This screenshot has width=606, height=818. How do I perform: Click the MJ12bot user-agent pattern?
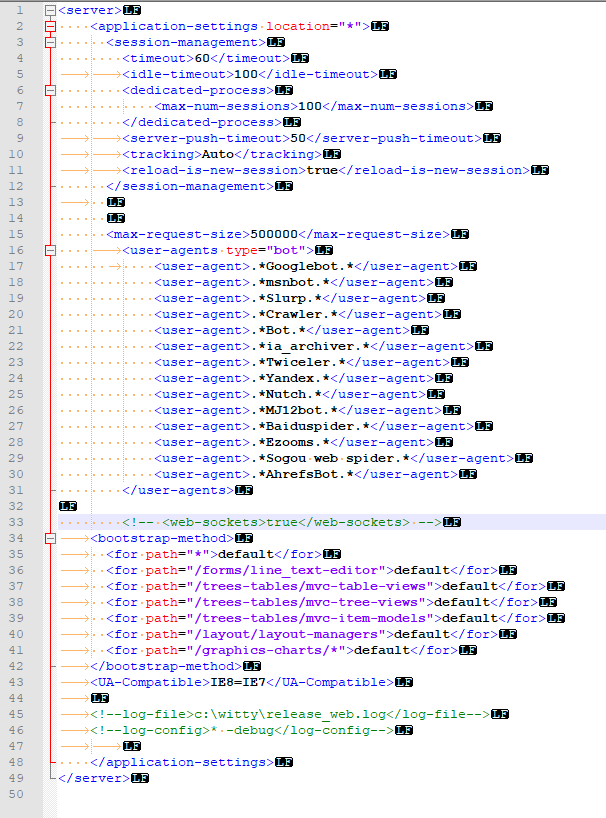tap(295, 411)
